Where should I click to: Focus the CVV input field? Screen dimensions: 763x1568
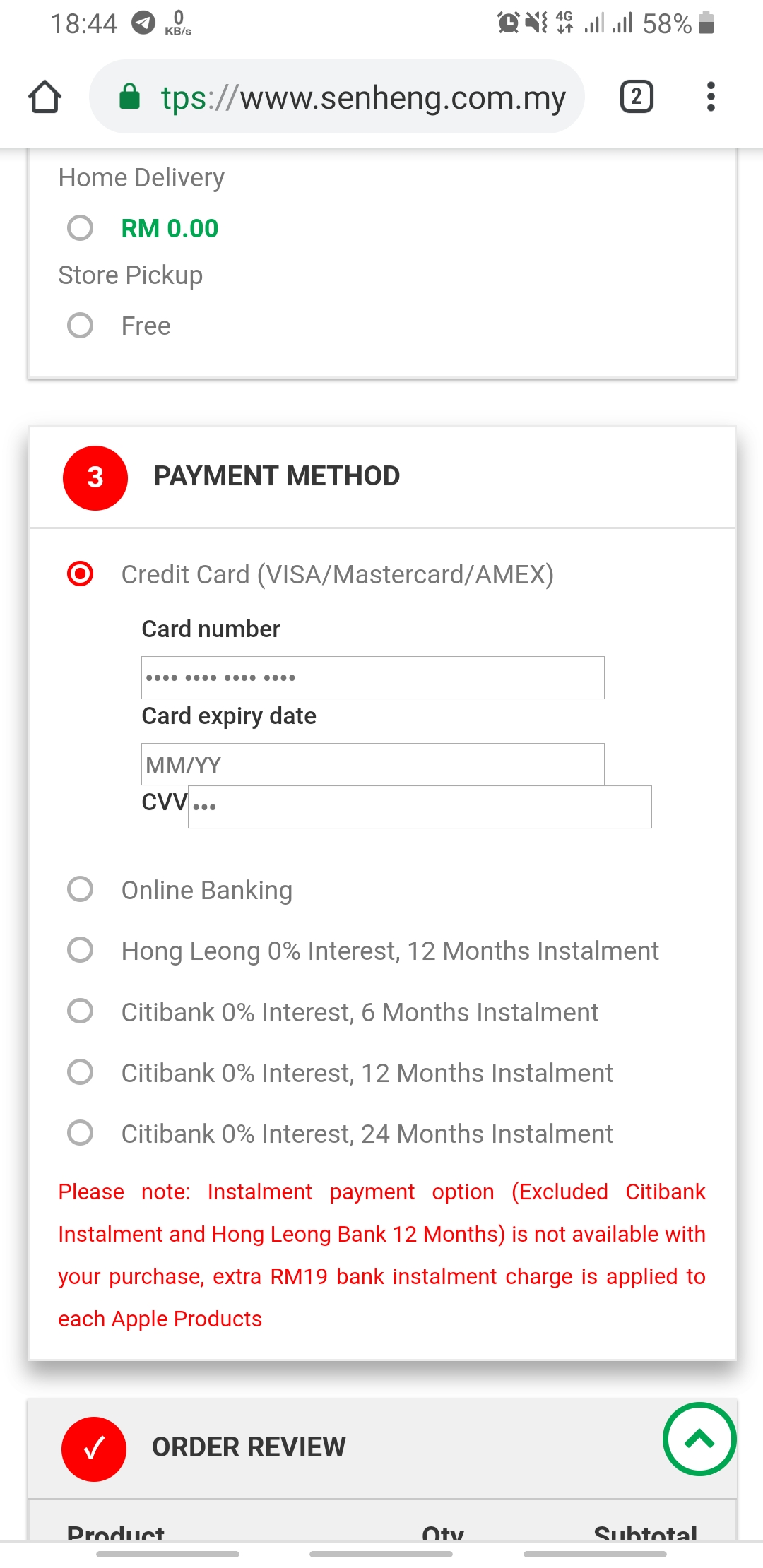tap(420, 807)
